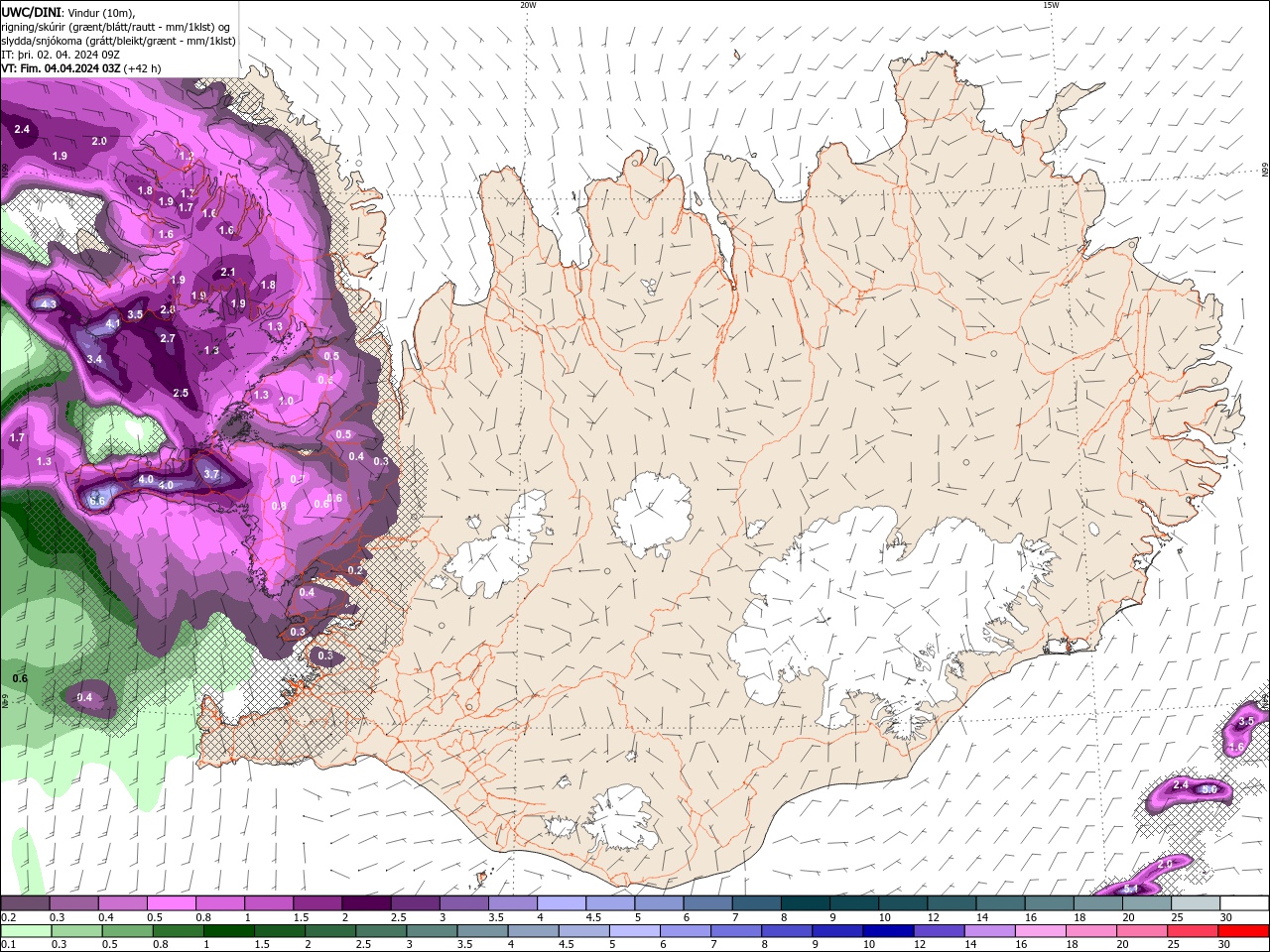Click the 4.1 precipitation value on map
1270x952 pixels.
[113, 323]
